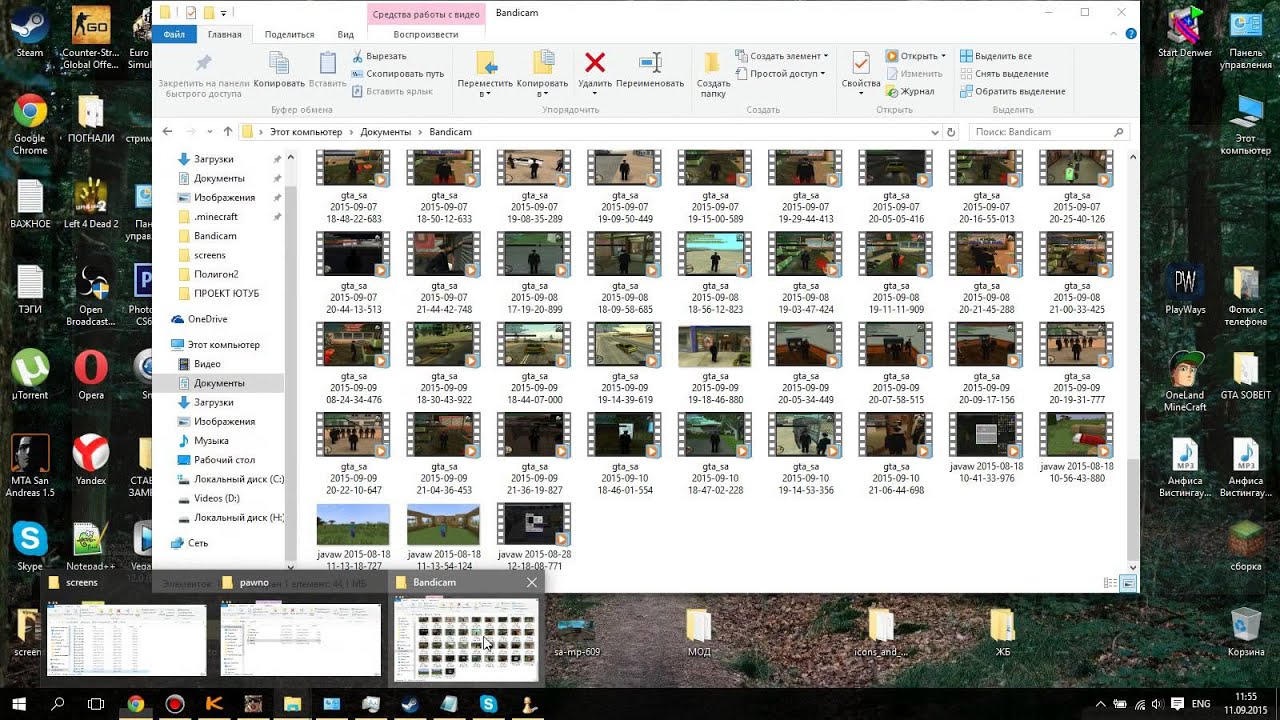The height and width of the screenshot is (720, 1280).
Task: Open the File (Файл) tab
Action: [174, 34]
